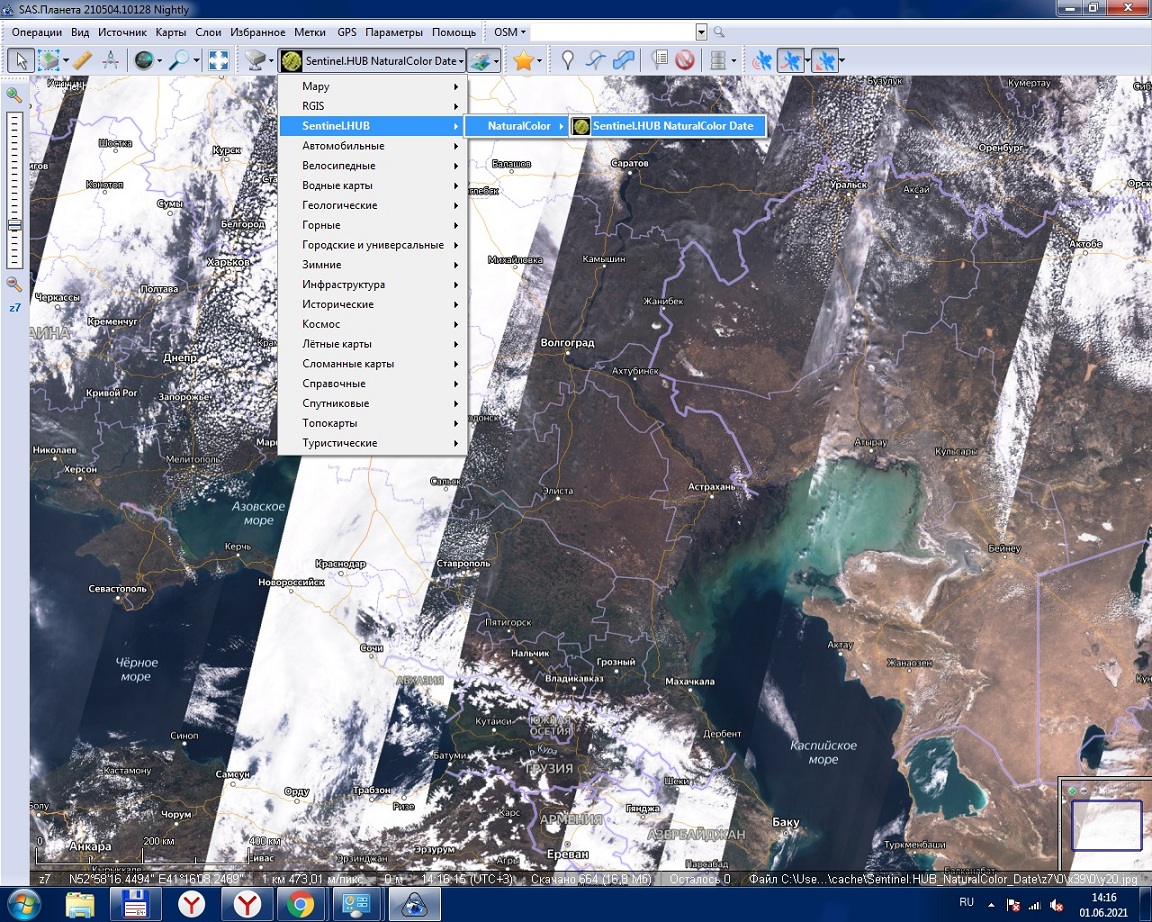The height and width of the screenshot is (922, 1152).
Task: Open the Слои menu in menu bar
Action: 208,32
